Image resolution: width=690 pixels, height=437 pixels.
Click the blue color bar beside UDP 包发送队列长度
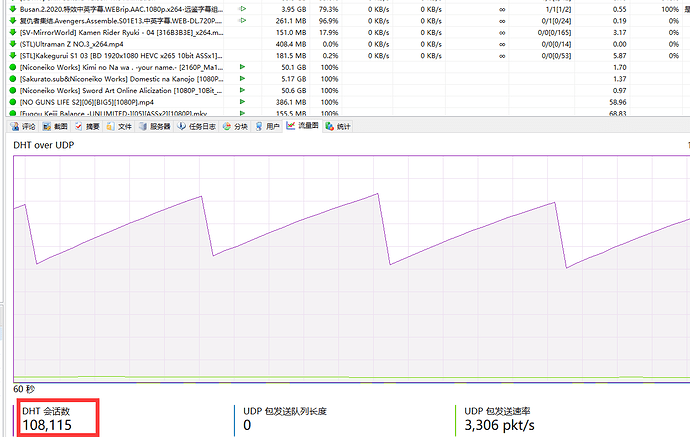click(x=235, y=420)
